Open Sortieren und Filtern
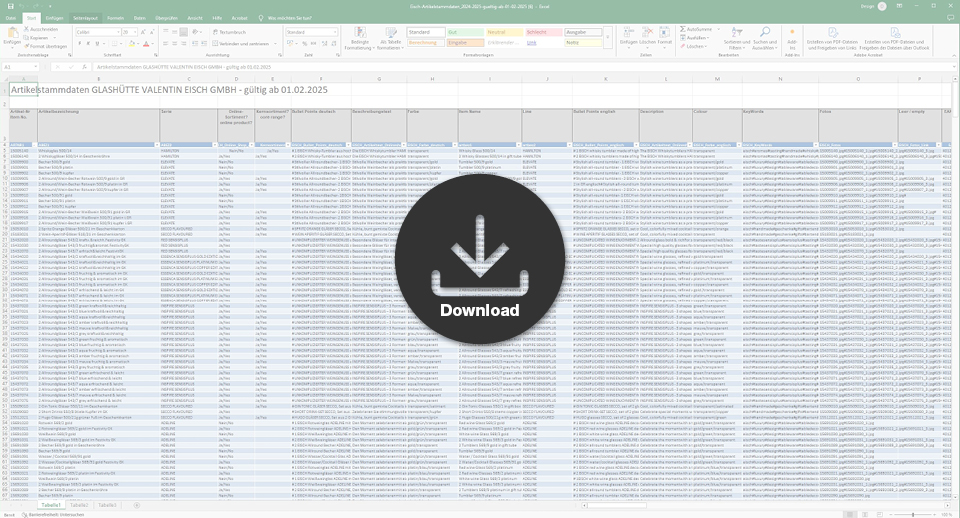 click(x=737, y=38)
